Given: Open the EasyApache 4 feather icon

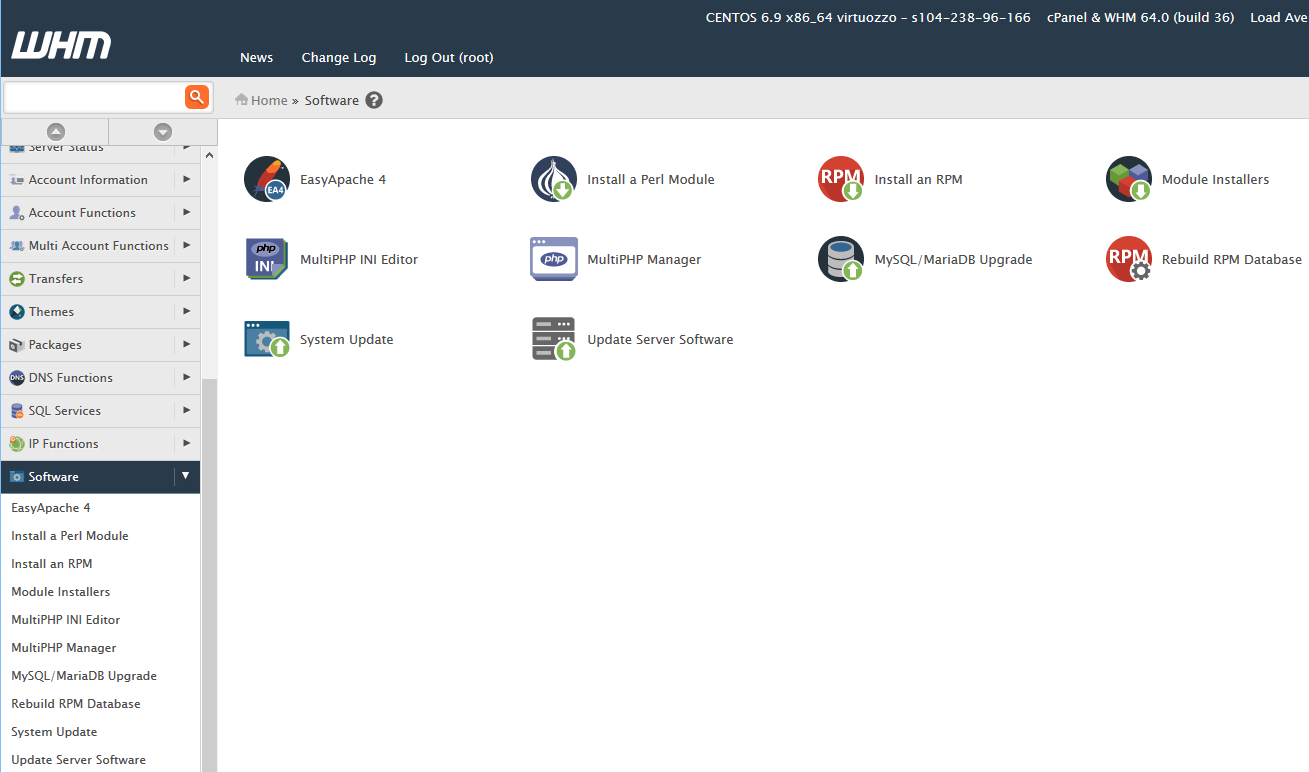Looking at the screenshot, I should click(x=267, y=179).
